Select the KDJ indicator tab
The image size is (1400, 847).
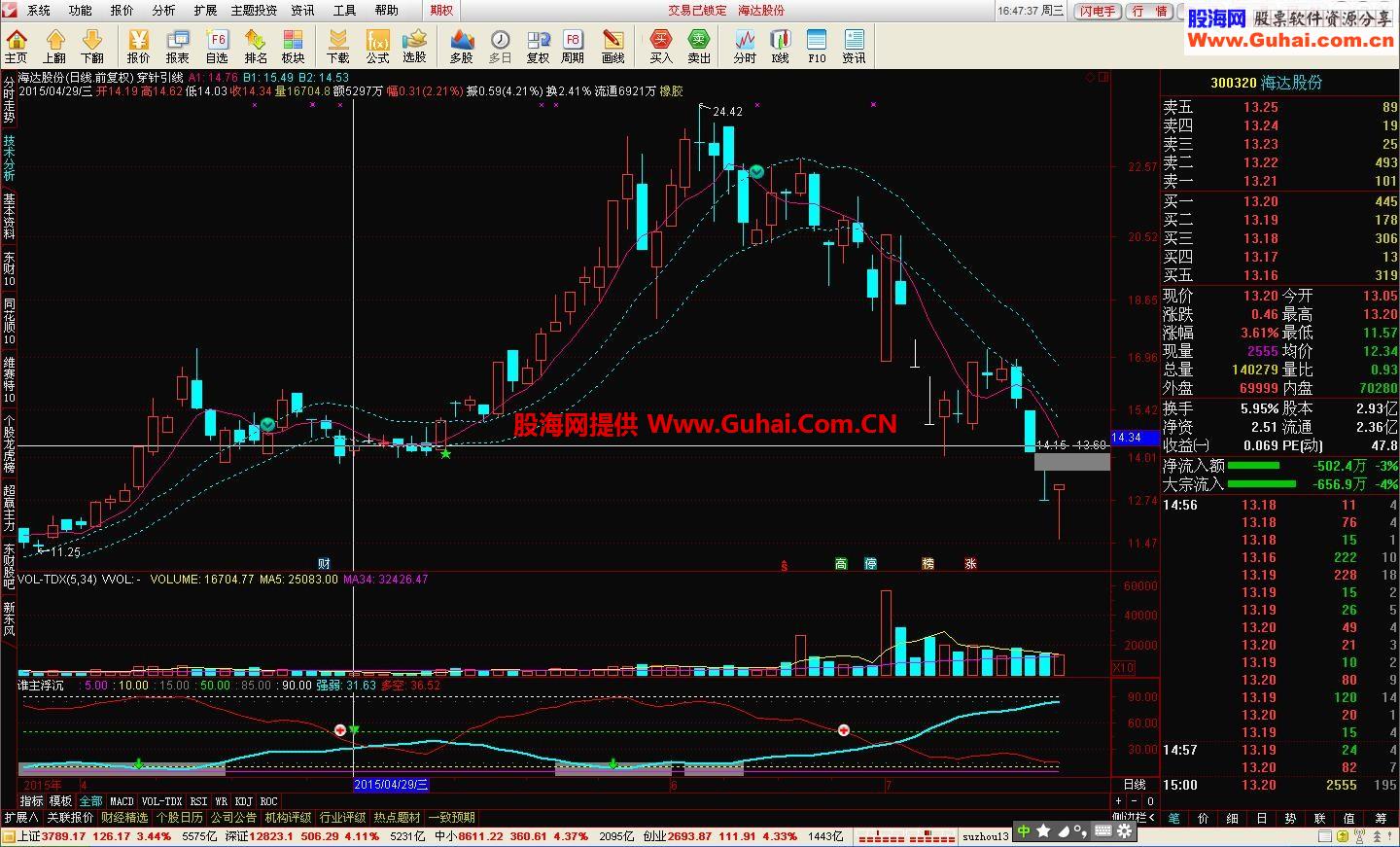pyautogui.click(x=243, y=801)
